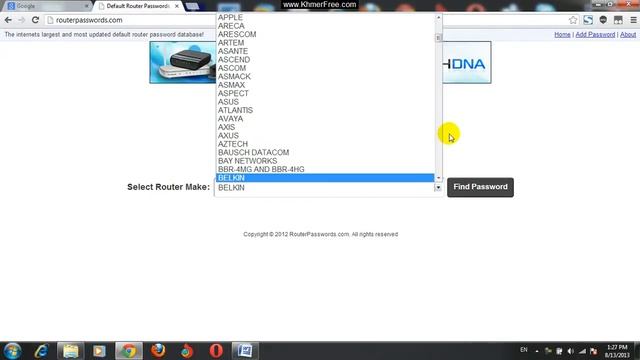Click the router image banner

pos(183,62)
